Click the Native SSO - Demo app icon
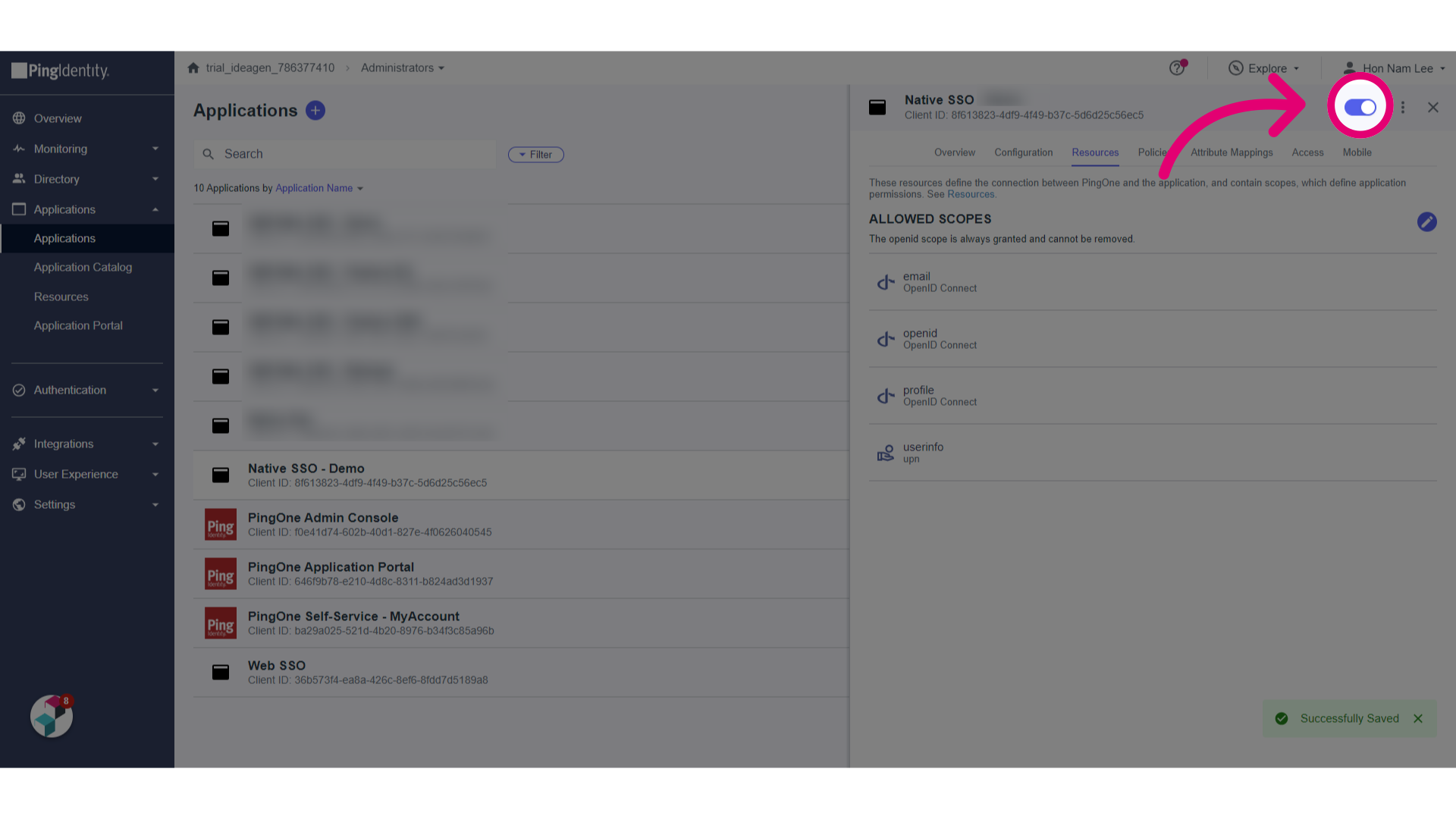The width and height of the screenshot is (1456, 819). pyautogui.click(x=221, y=475)
